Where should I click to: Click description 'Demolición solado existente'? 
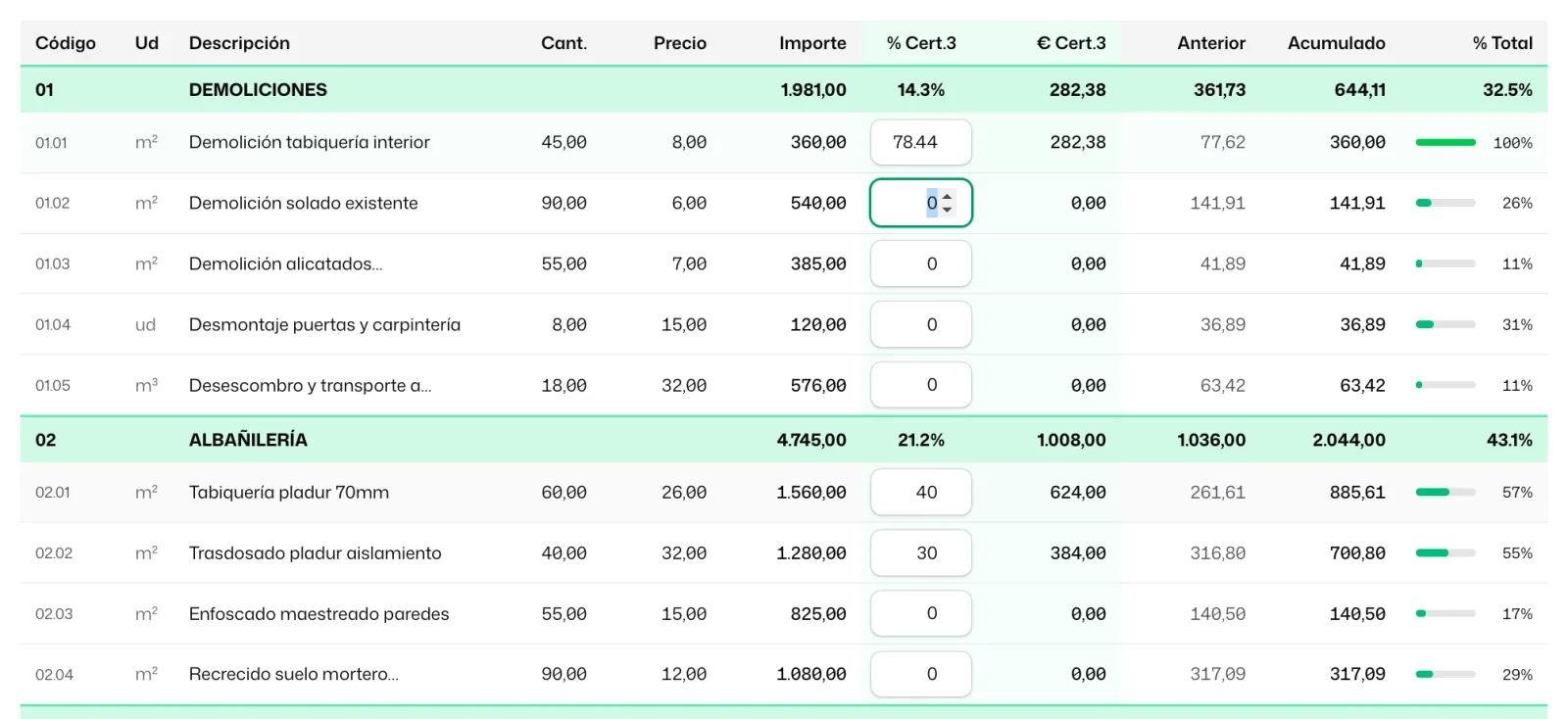tap(303, 203)
